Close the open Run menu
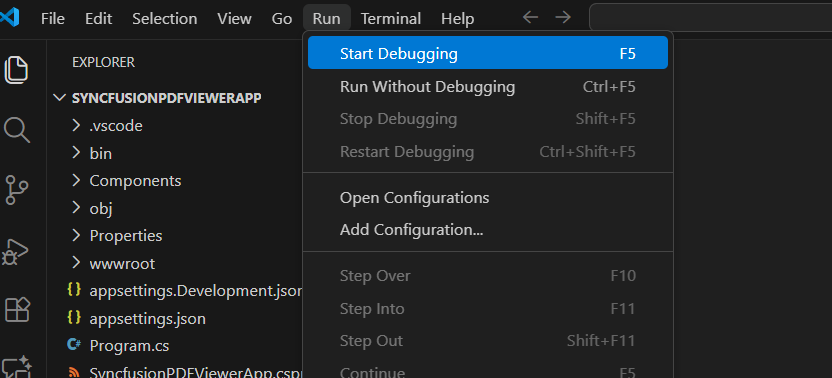Screen dimensions: 832x378 [x=326, y=19]
